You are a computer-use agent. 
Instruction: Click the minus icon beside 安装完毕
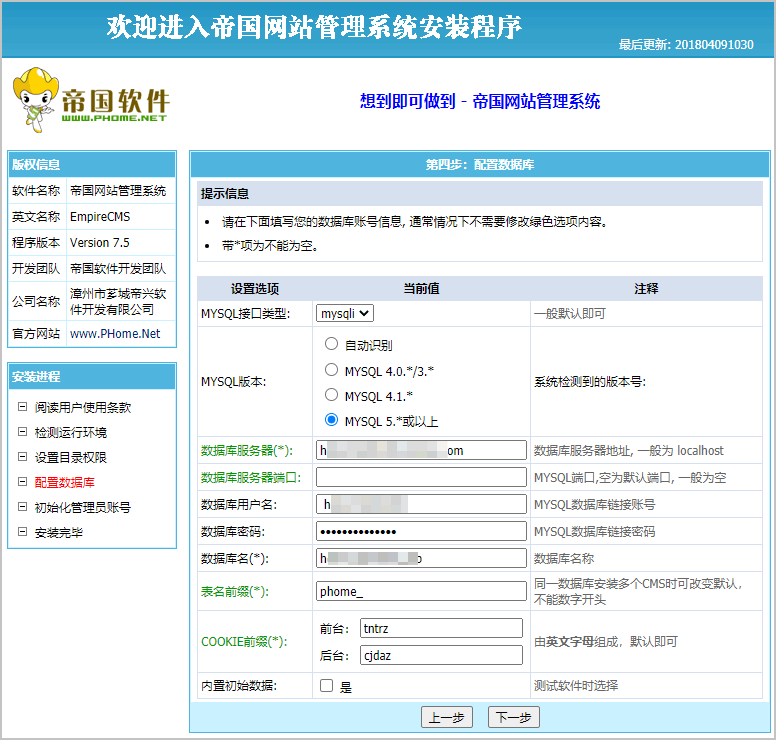pos(22,532)
